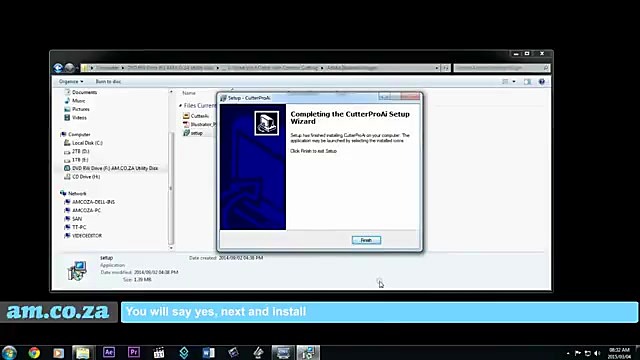The width and height of the screenshot is (640, 360).
Task: Click the Explorer forward arrow button
Action: [69, 68]
